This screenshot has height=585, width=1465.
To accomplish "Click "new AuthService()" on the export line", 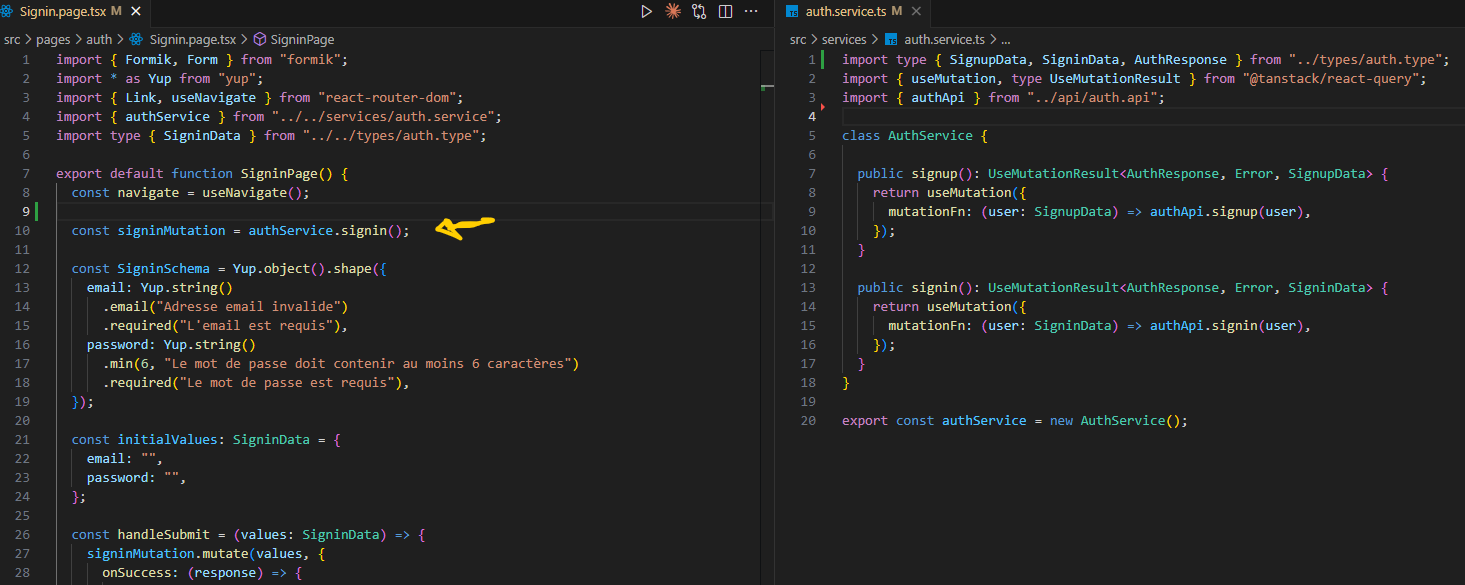I will click(1114, 420).
